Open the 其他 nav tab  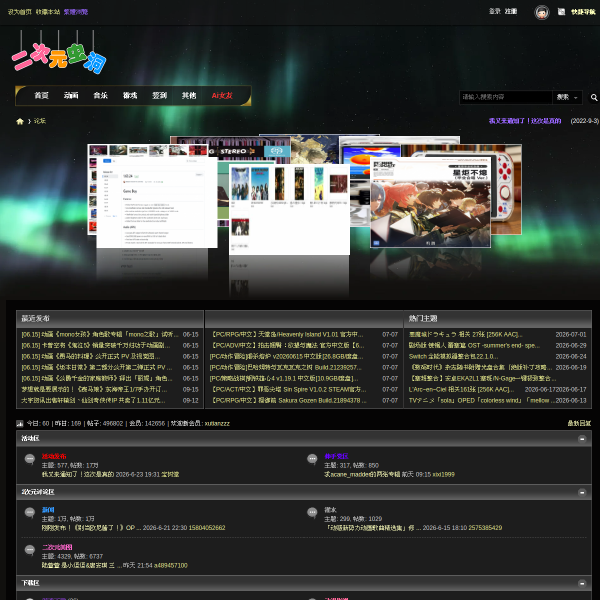[189, 95]
